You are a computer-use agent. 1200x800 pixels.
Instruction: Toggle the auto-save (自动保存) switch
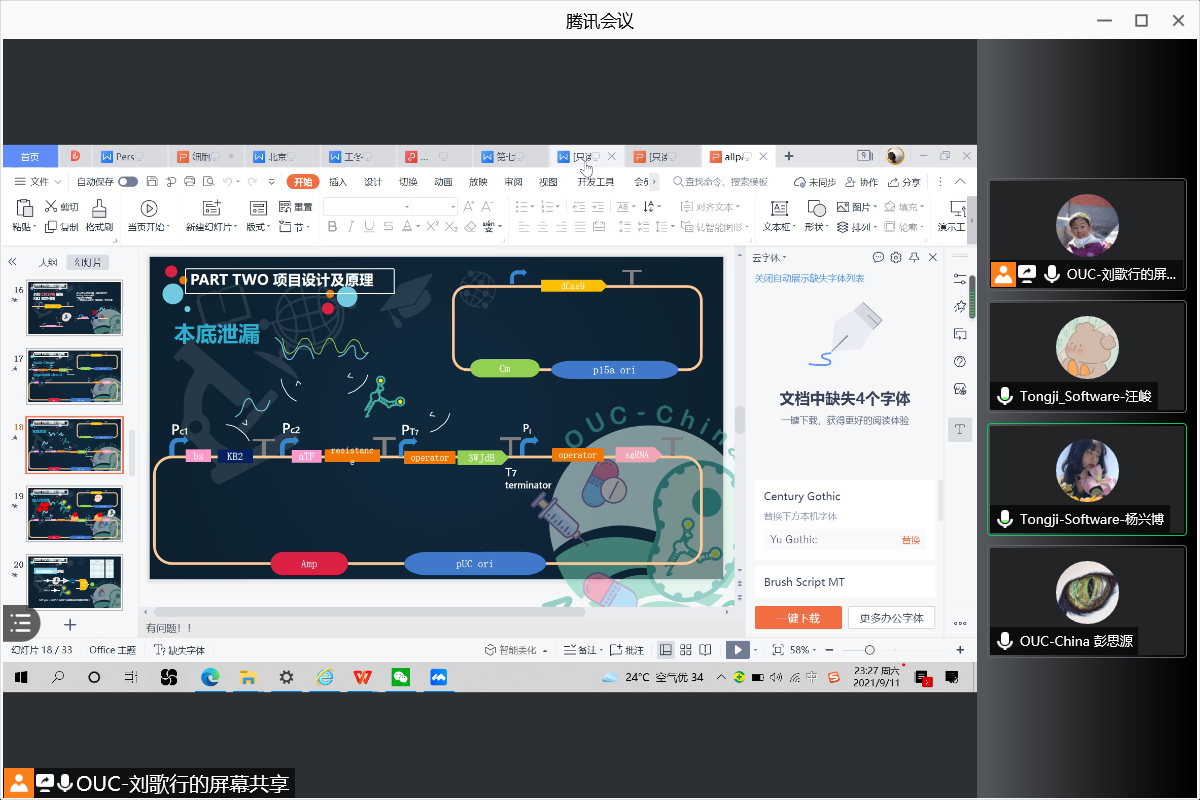point(128,182)
